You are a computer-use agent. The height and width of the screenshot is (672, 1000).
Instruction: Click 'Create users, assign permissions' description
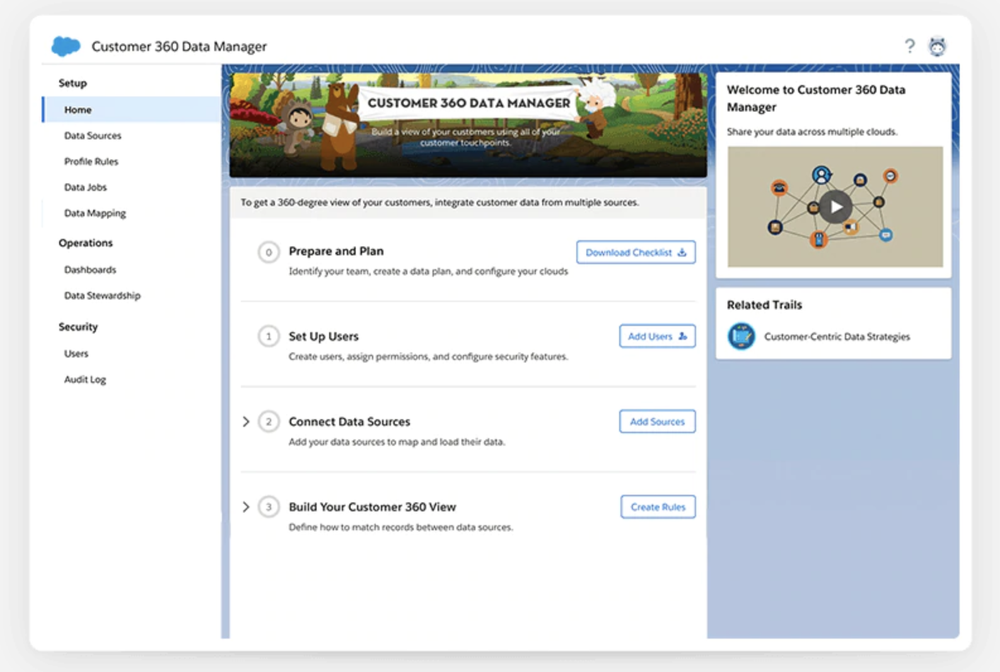pyautogui.click(x=428, y=356)
